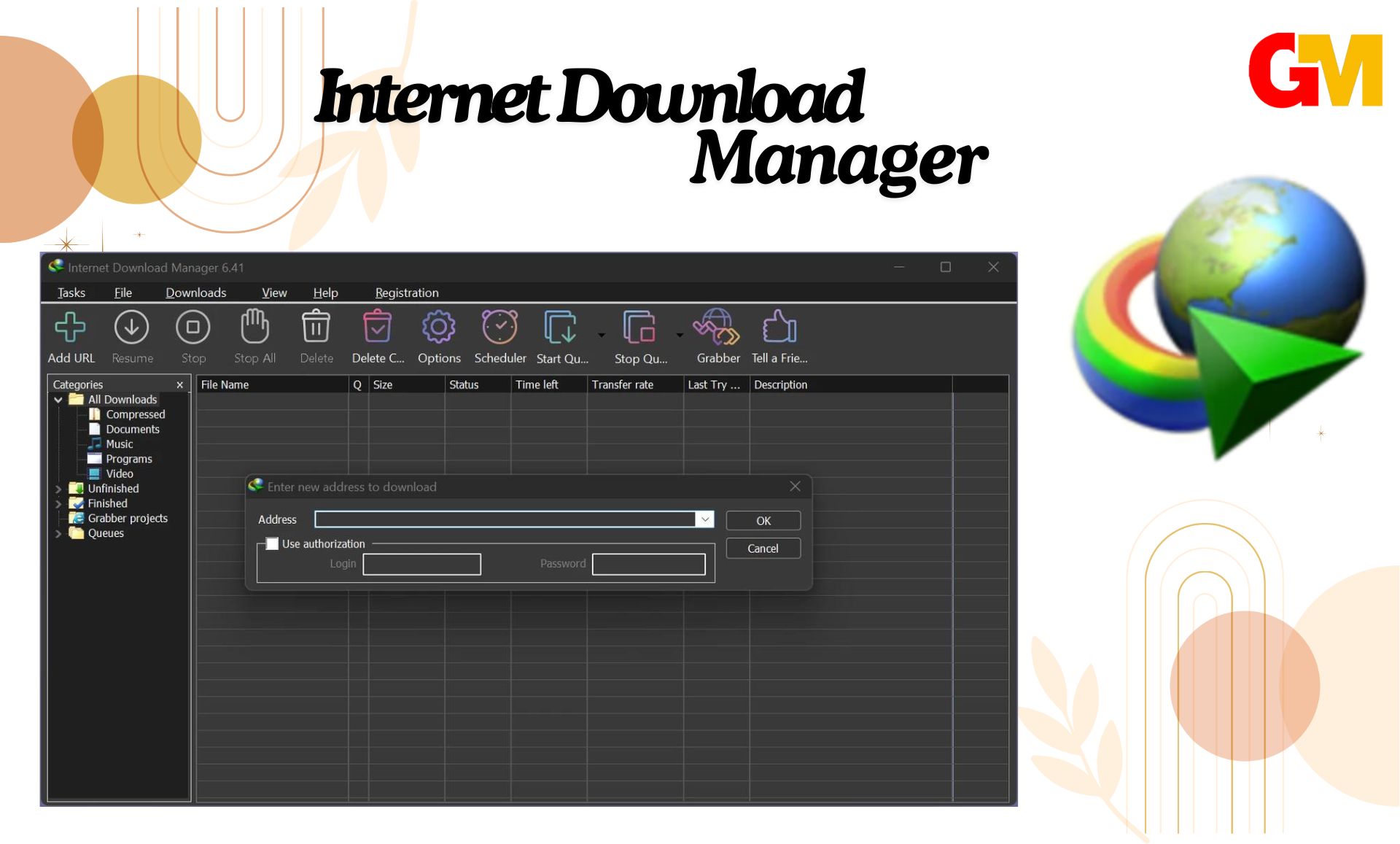
Task: Click the Tell a Friend icon
Action: pos(779,326)
